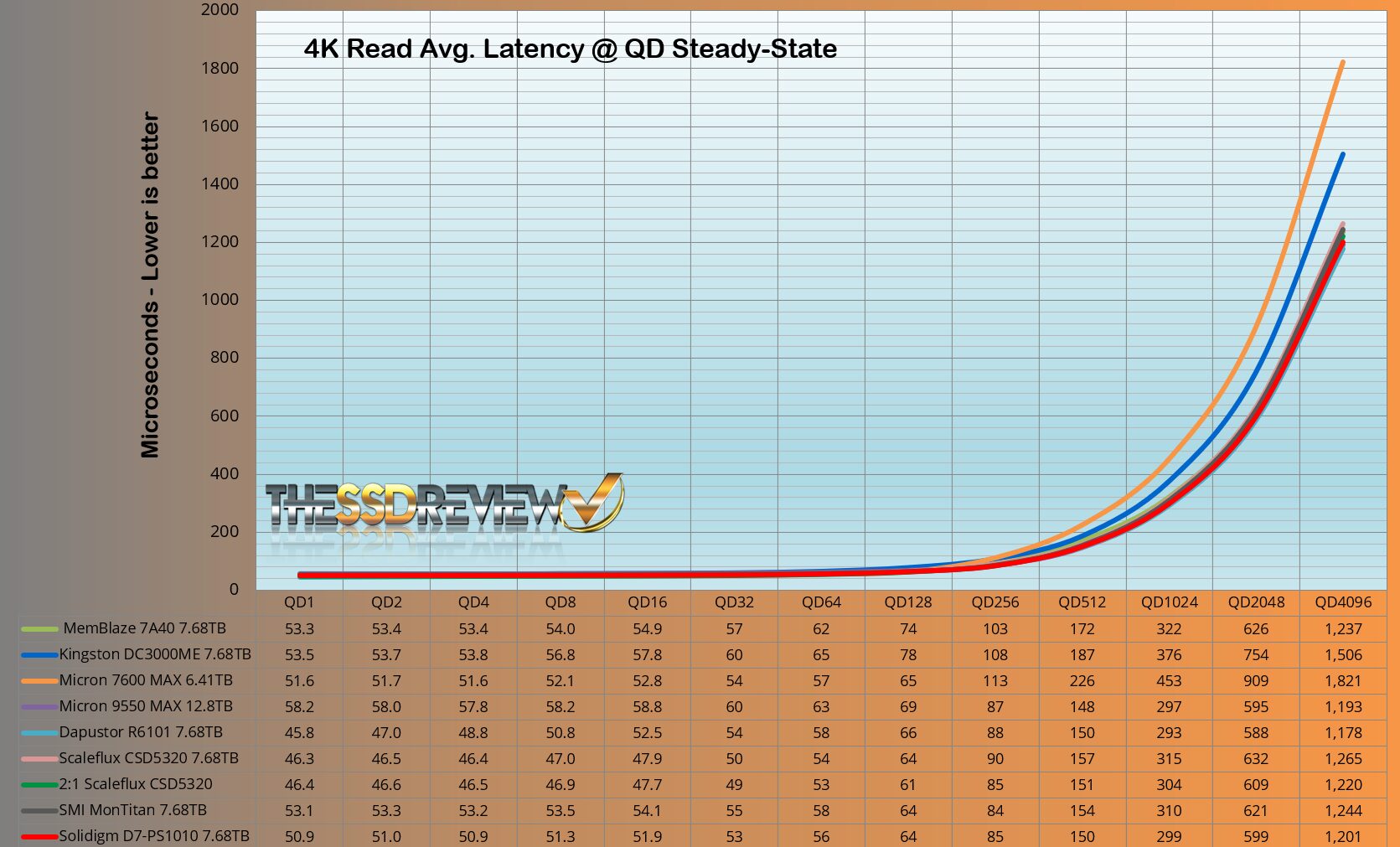Screen dimensions: 1400x847
Task: Click the SMI MonTitan gray legend line
Action: point(39,811)
